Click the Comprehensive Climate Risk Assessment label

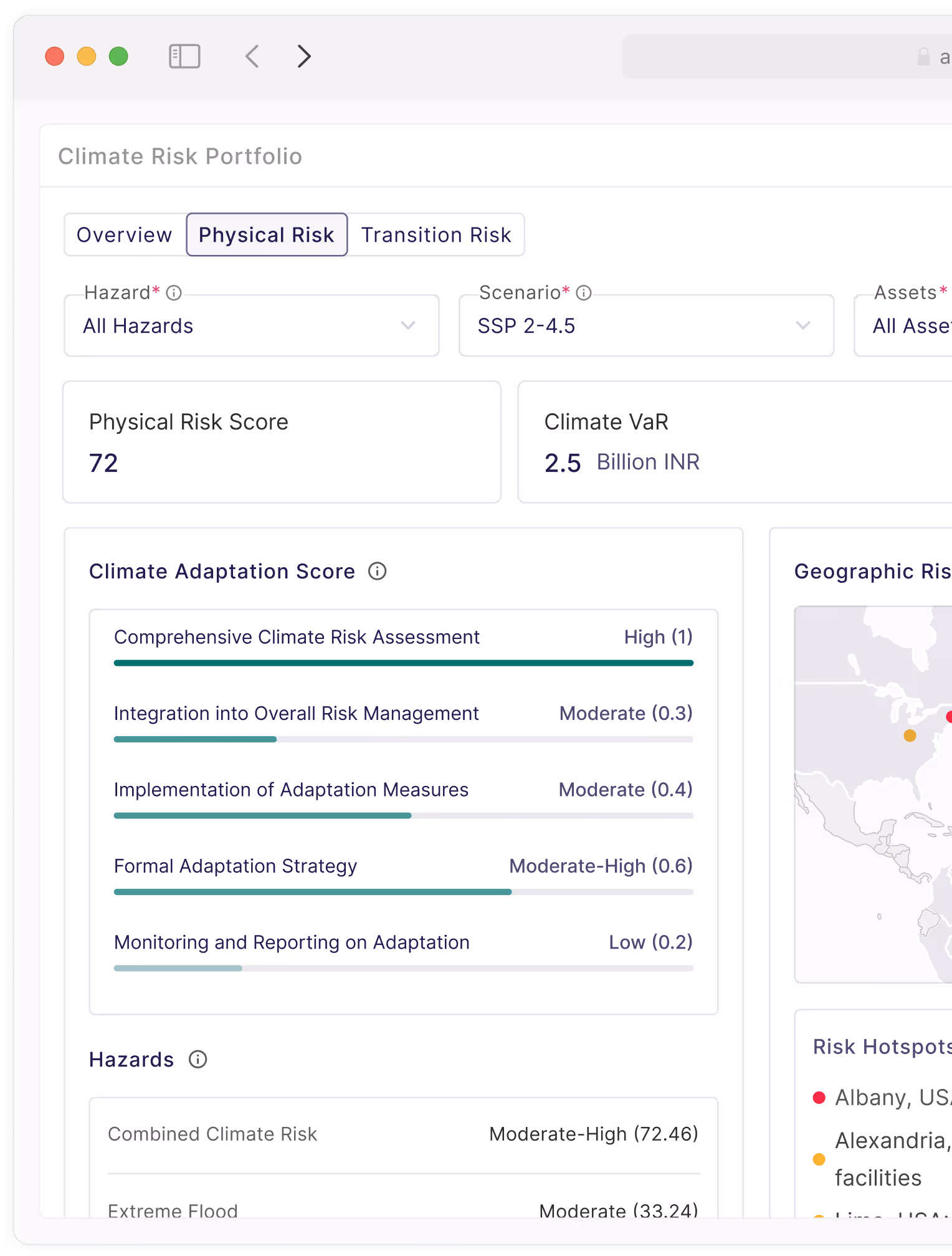point(297,637)
